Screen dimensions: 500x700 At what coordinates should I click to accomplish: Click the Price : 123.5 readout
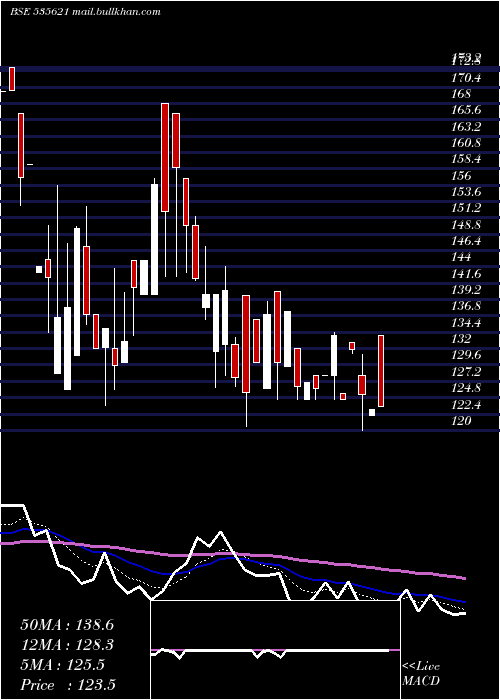tap(68, 685)
